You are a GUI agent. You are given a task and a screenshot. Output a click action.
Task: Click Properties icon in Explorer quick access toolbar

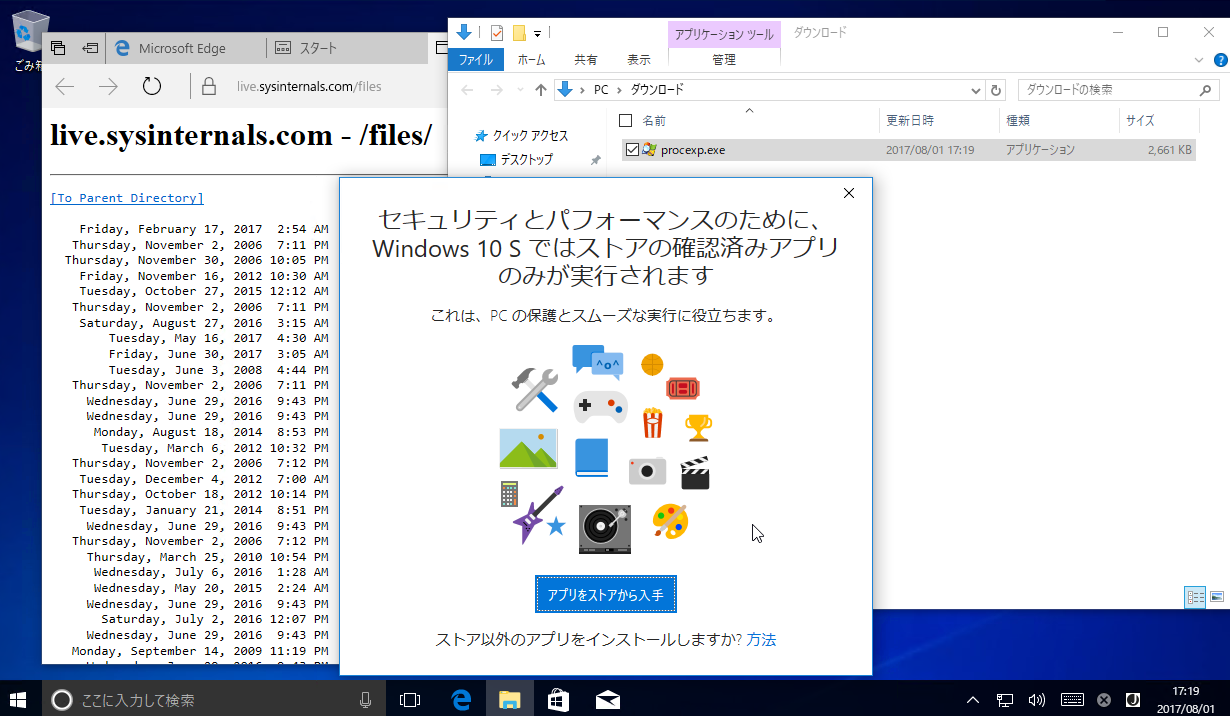pyautogui.click(x=497, y=33)
